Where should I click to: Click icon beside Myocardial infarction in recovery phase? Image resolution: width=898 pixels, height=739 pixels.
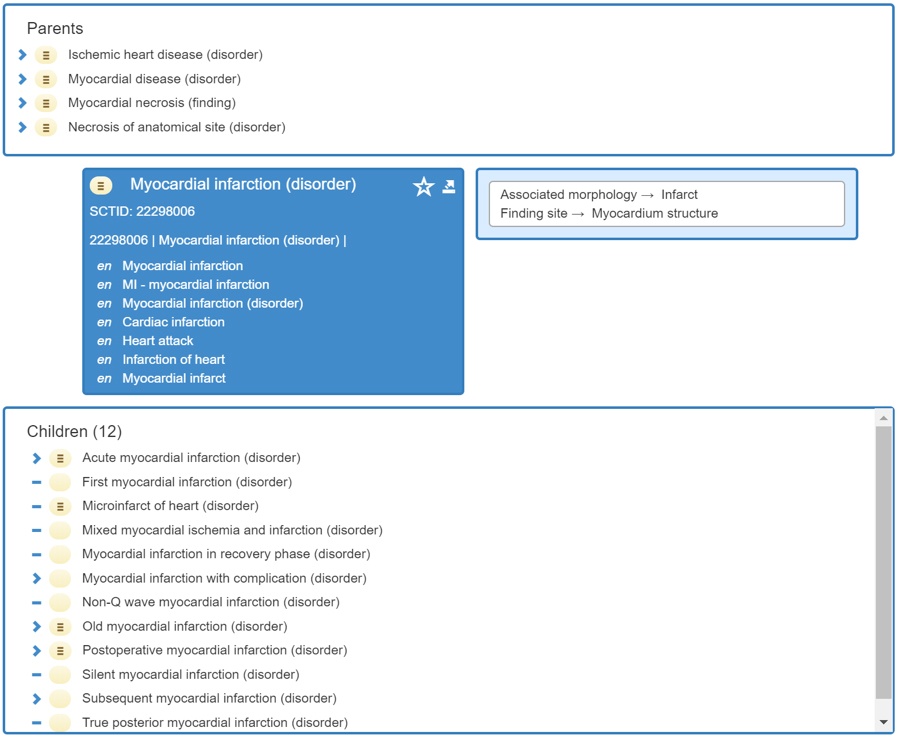pyautogui.click(x=60, y=555)
